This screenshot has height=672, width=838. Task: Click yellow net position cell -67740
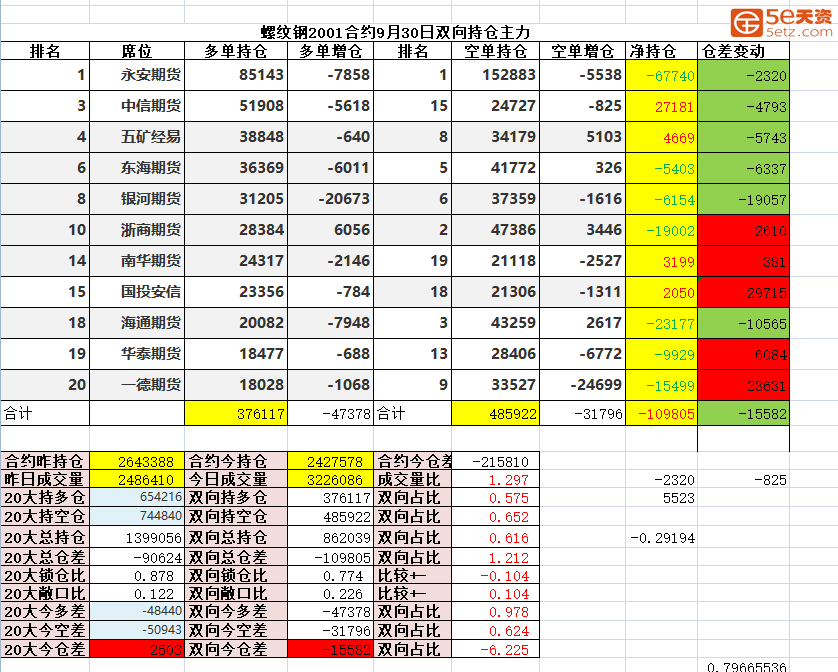pos(662,75)
